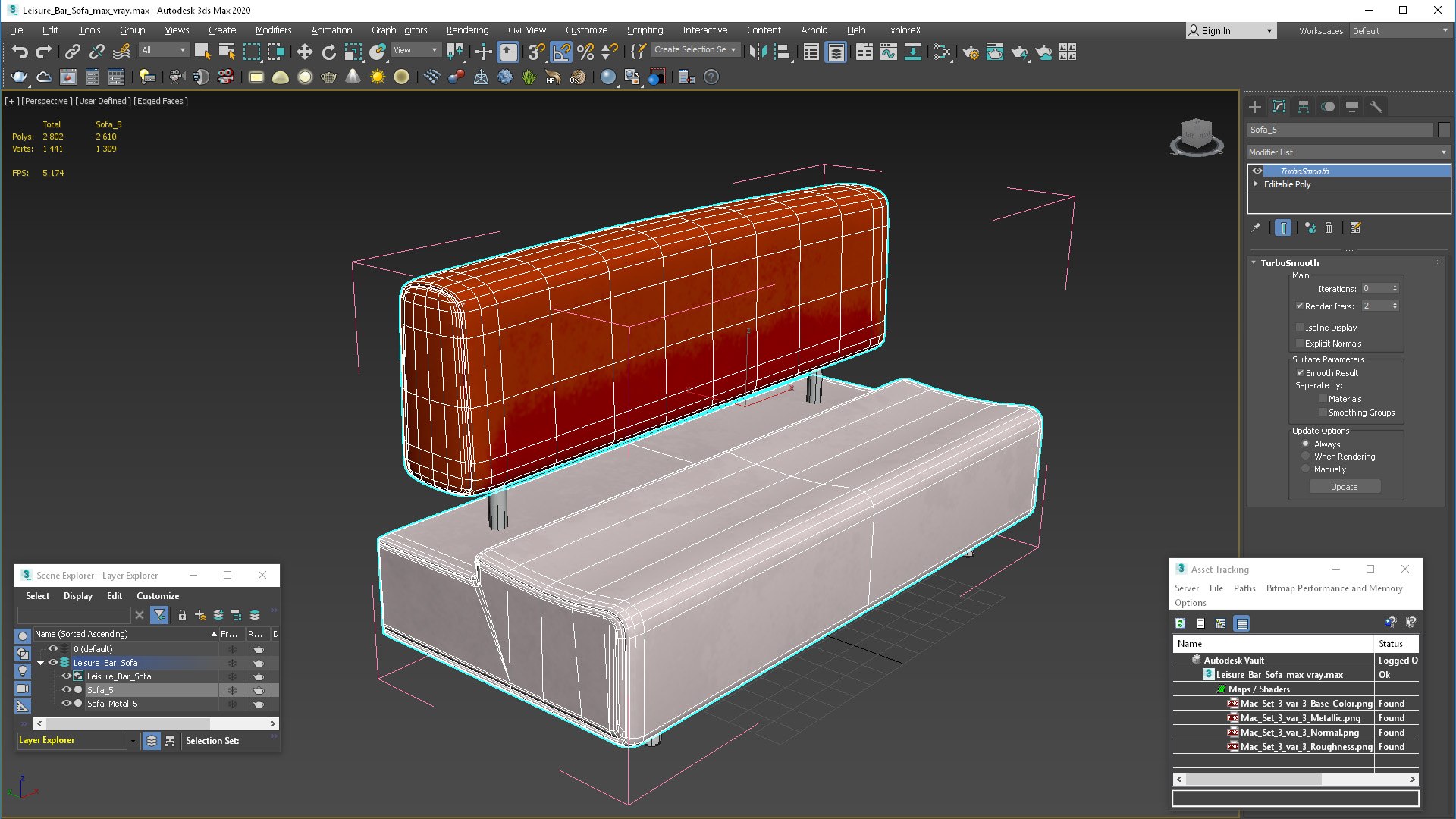Click the Undo arrow icon
This screenshot has height=819, width=1456.
point(20,52)
